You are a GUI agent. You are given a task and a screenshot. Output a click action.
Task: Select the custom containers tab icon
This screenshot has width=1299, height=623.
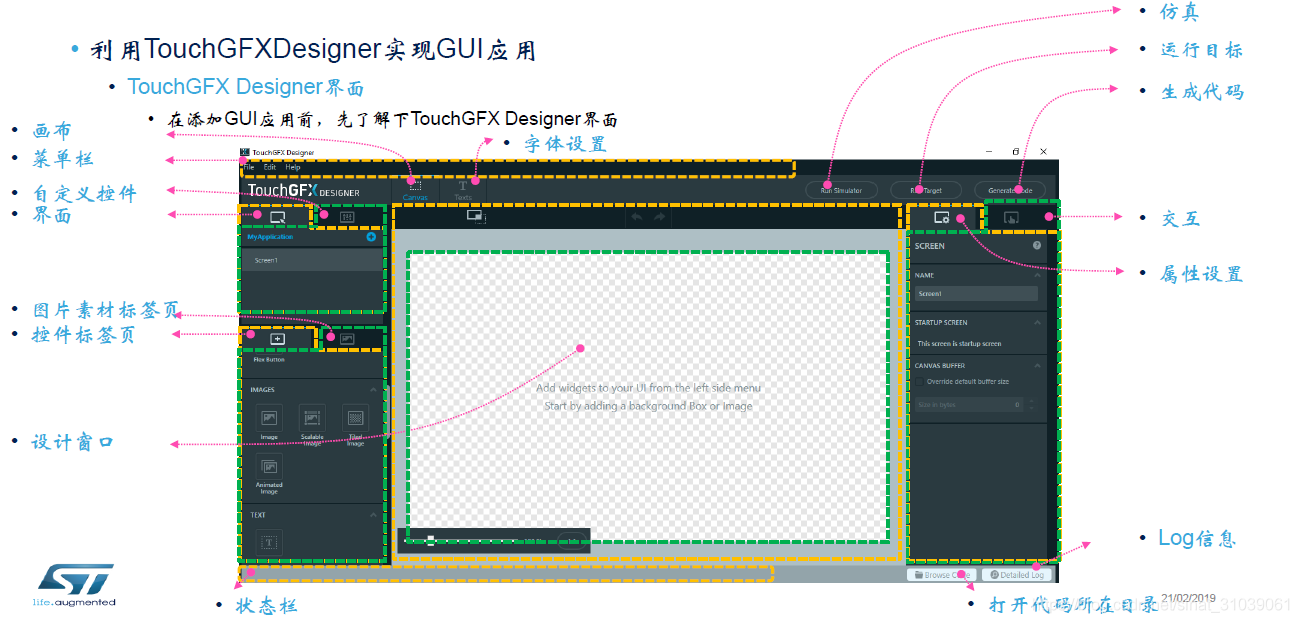pos(347,215)
